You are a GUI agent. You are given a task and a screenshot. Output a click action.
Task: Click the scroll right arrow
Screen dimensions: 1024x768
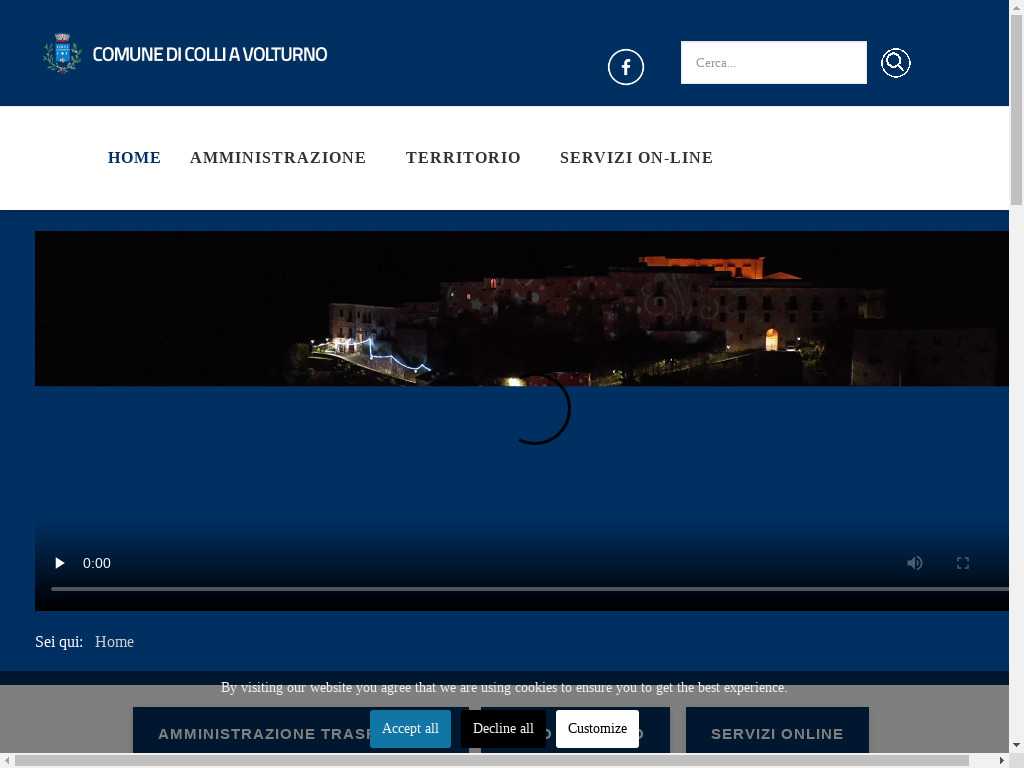(1002, 761)
